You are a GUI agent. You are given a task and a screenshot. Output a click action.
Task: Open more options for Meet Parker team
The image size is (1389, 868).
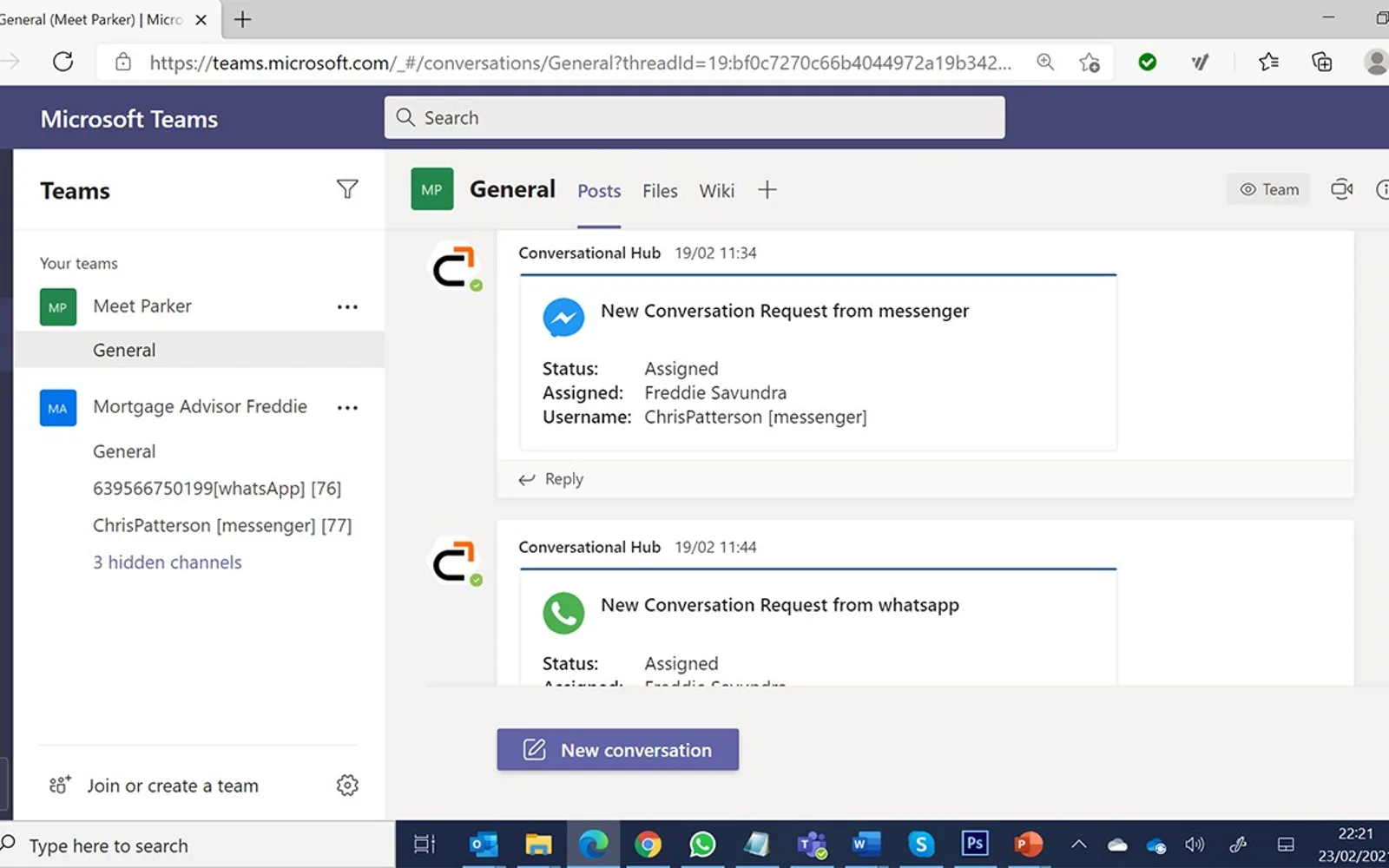click(x=347, y=307)
